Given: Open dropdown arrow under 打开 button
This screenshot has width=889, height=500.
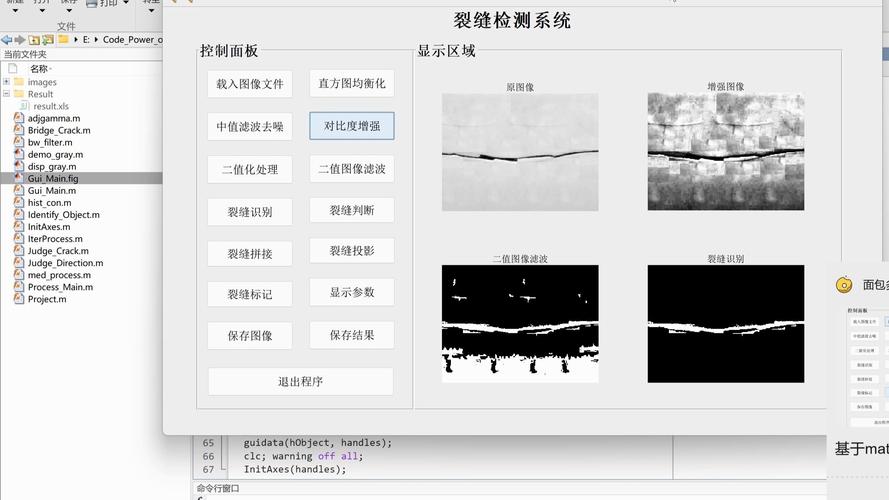Looking at the screenshot, I should click(42, 11).
